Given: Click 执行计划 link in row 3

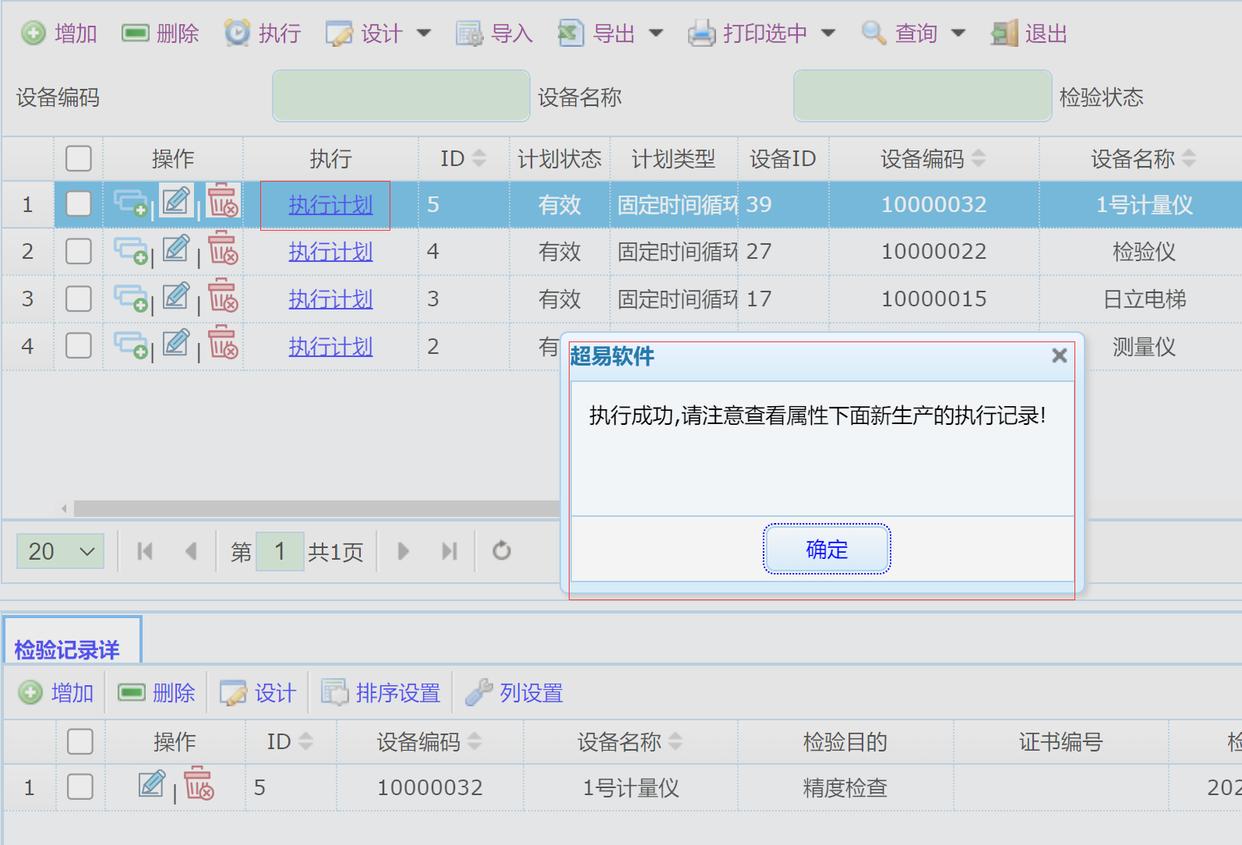Looking at the screenshot, I should tap(330, 298).
